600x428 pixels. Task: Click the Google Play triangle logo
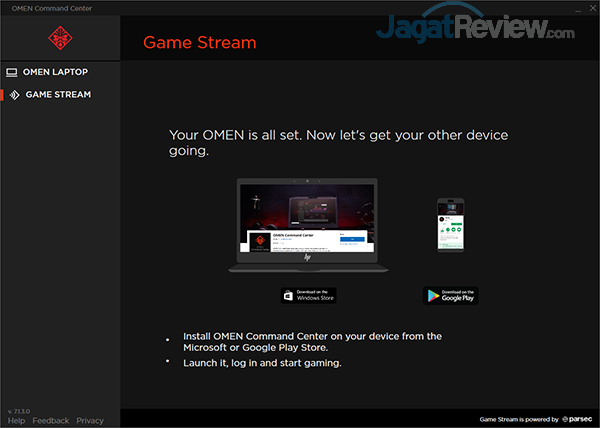click(x=432, y=295)
